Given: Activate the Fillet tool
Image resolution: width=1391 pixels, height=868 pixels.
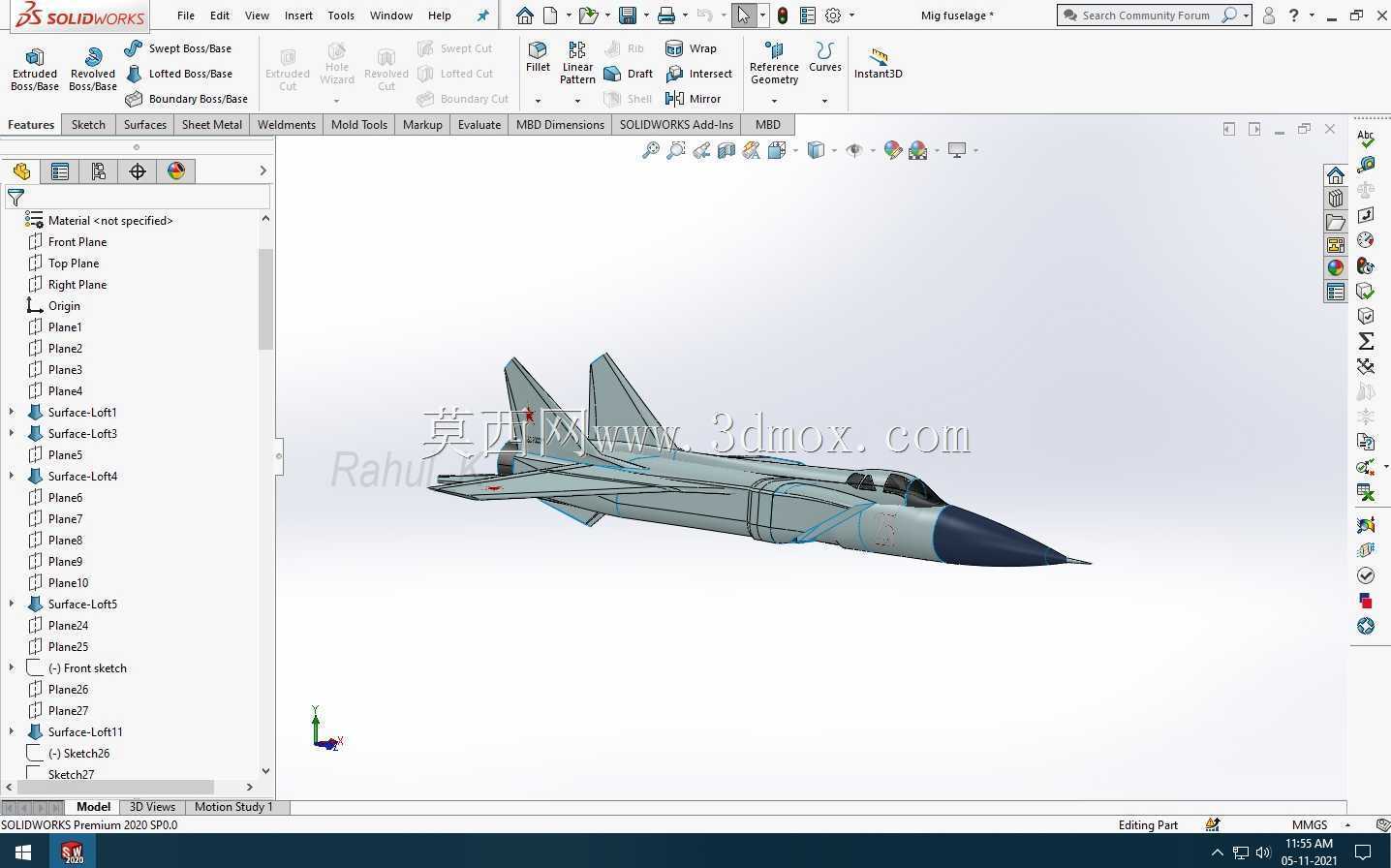Looking at the screenshot, I should [x=538, y=57].
